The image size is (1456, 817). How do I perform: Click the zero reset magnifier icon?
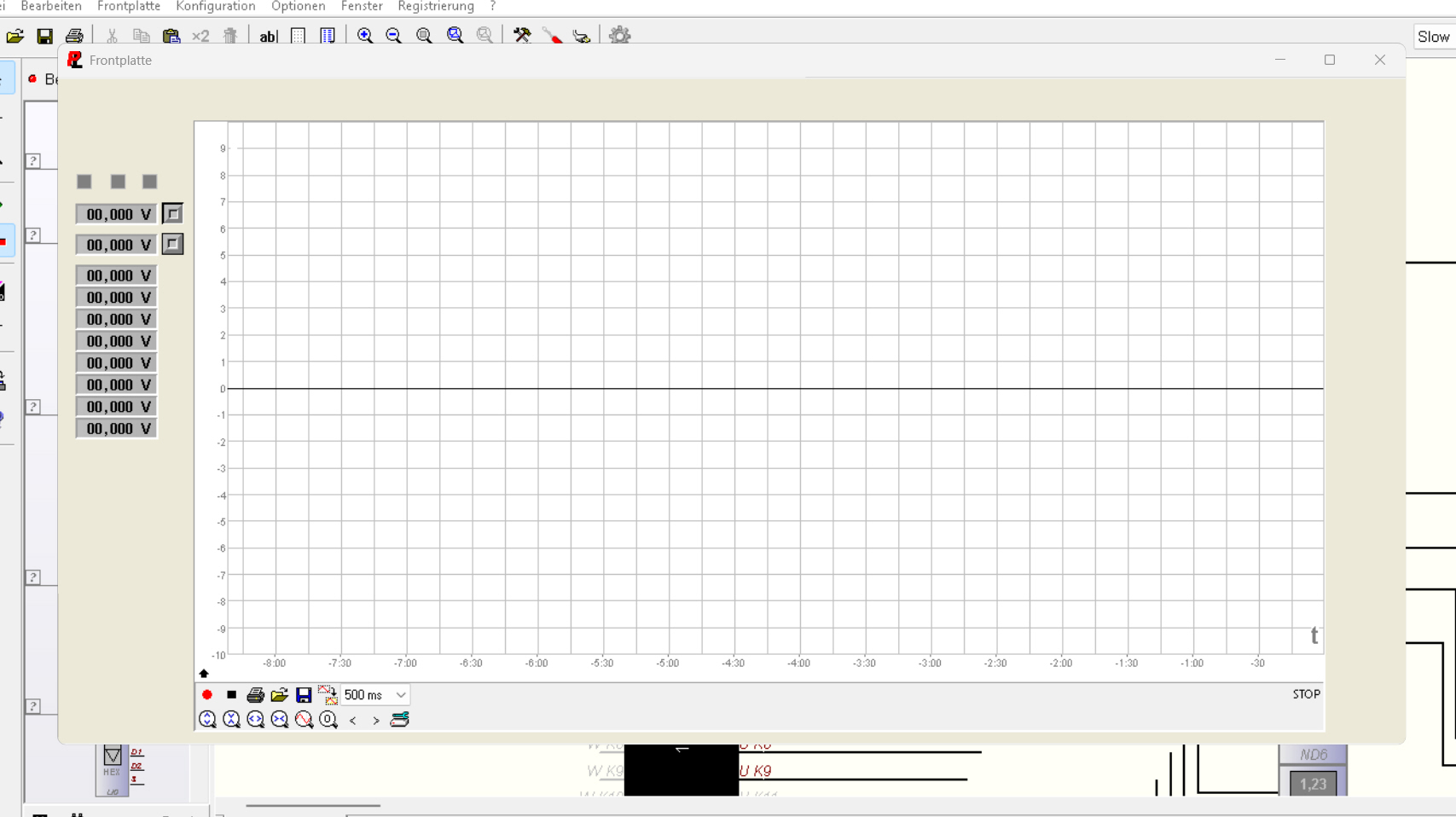328,720
